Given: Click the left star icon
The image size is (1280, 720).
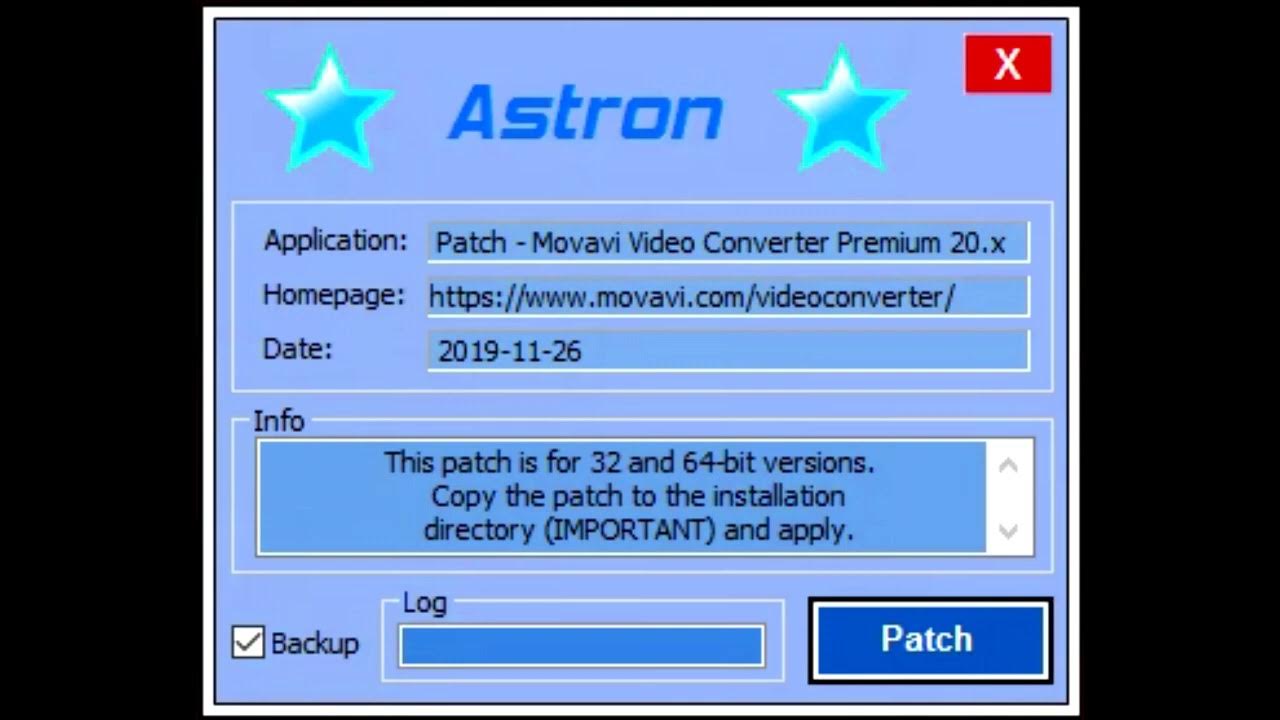Looking at the screenshot, I should pos(329,107).
